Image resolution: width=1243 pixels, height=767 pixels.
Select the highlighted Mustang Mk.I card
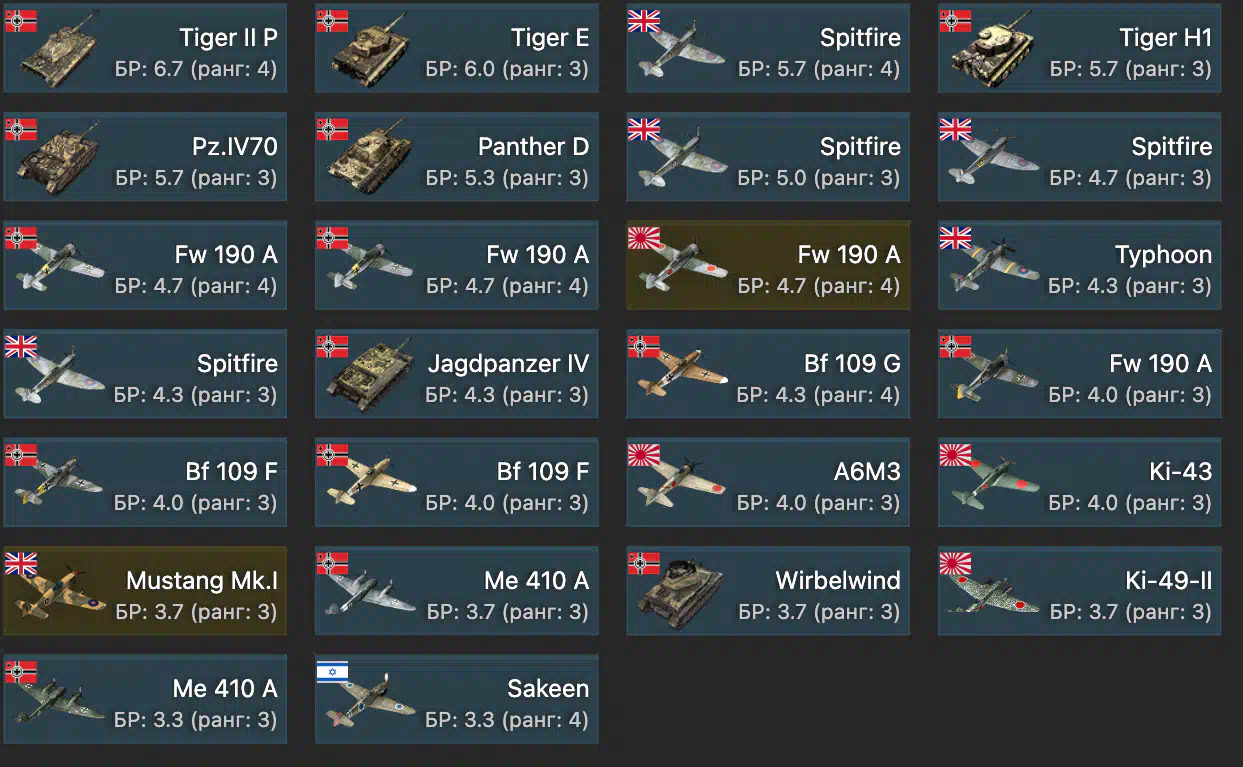[145, 591]
